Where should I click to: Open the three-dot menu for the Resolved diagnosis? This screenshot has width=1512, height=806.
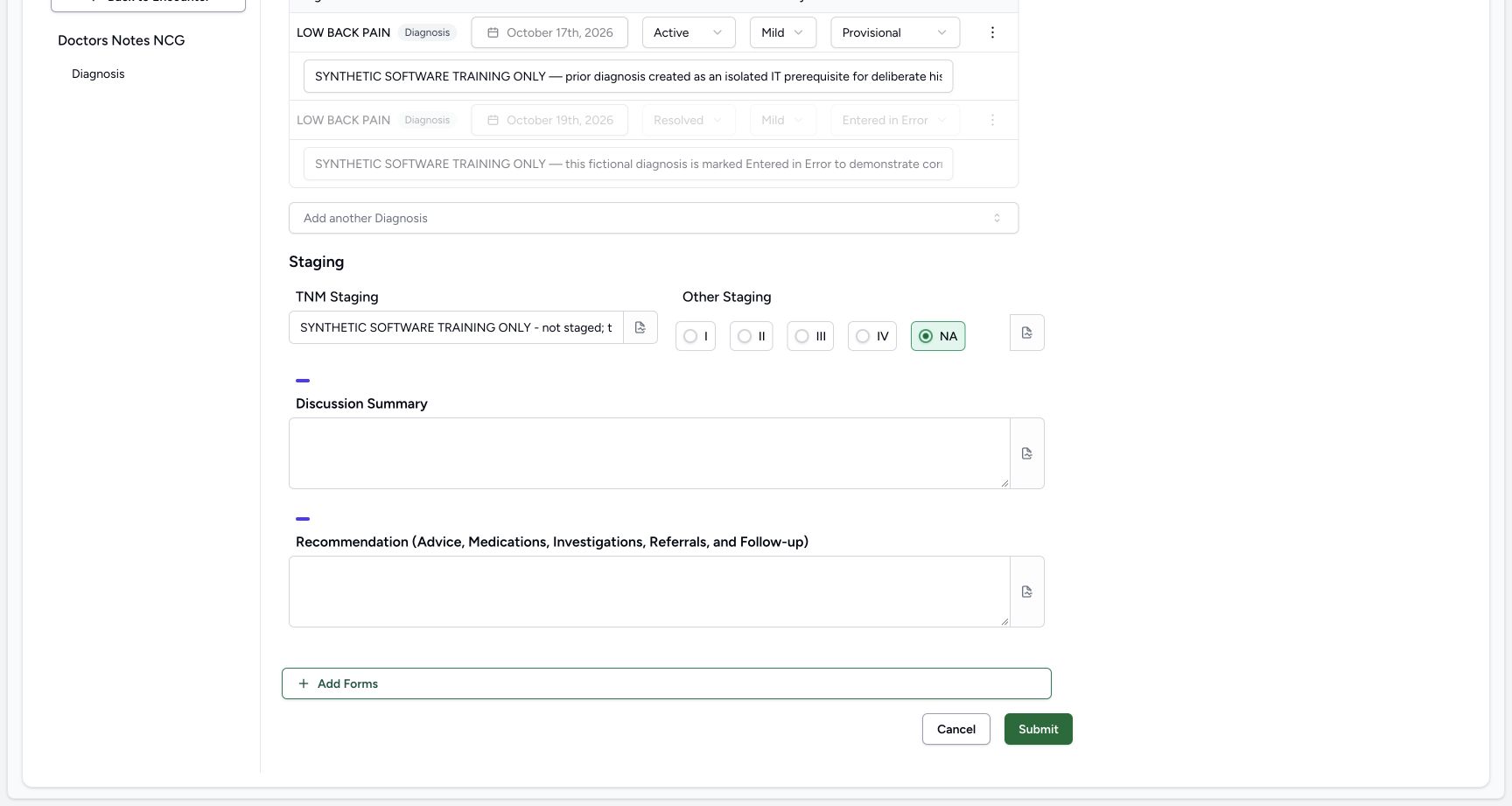(x=992, y=120)
